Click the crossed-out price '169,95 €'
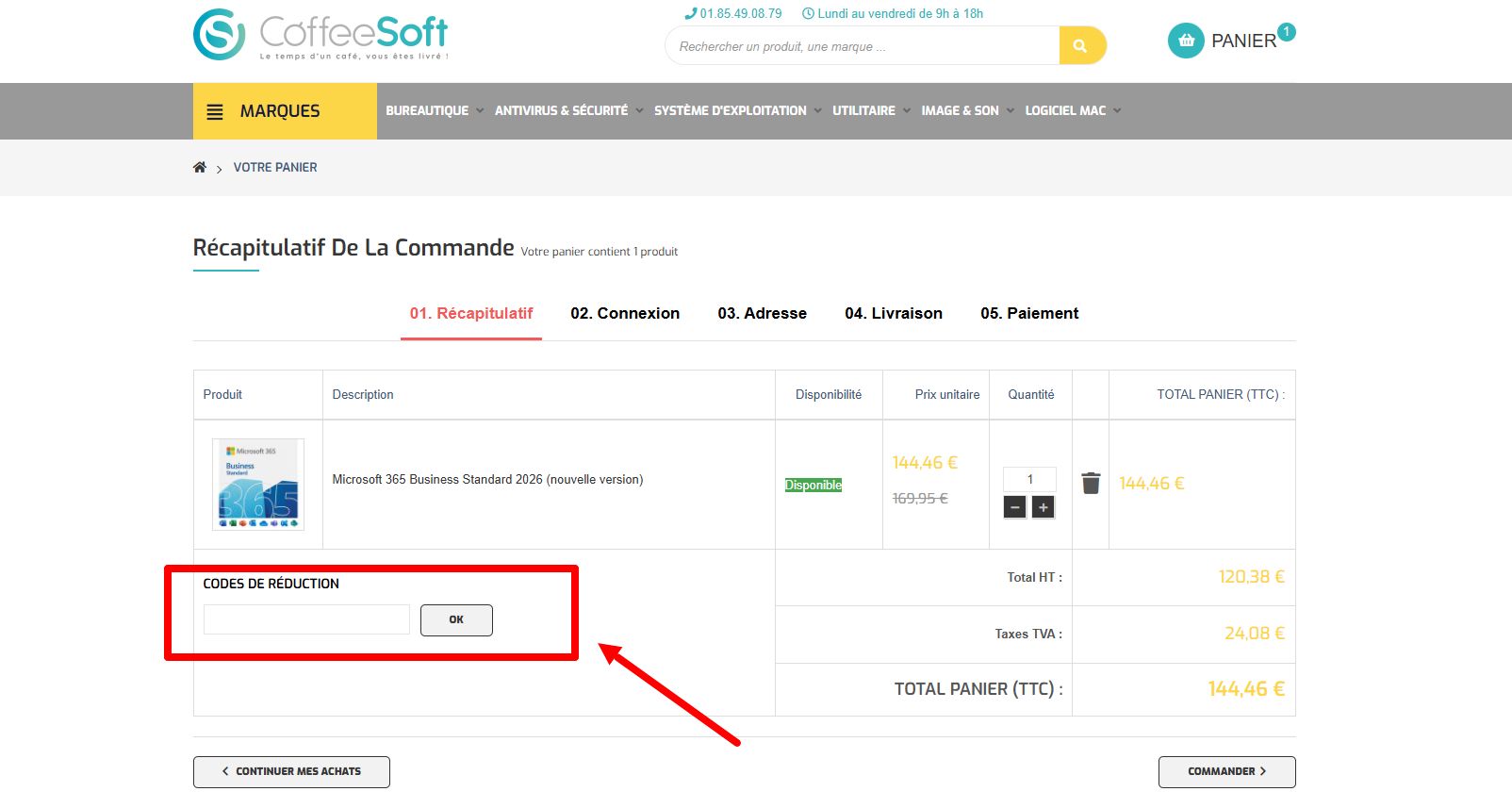1512x808 pixels. point(920,499)
